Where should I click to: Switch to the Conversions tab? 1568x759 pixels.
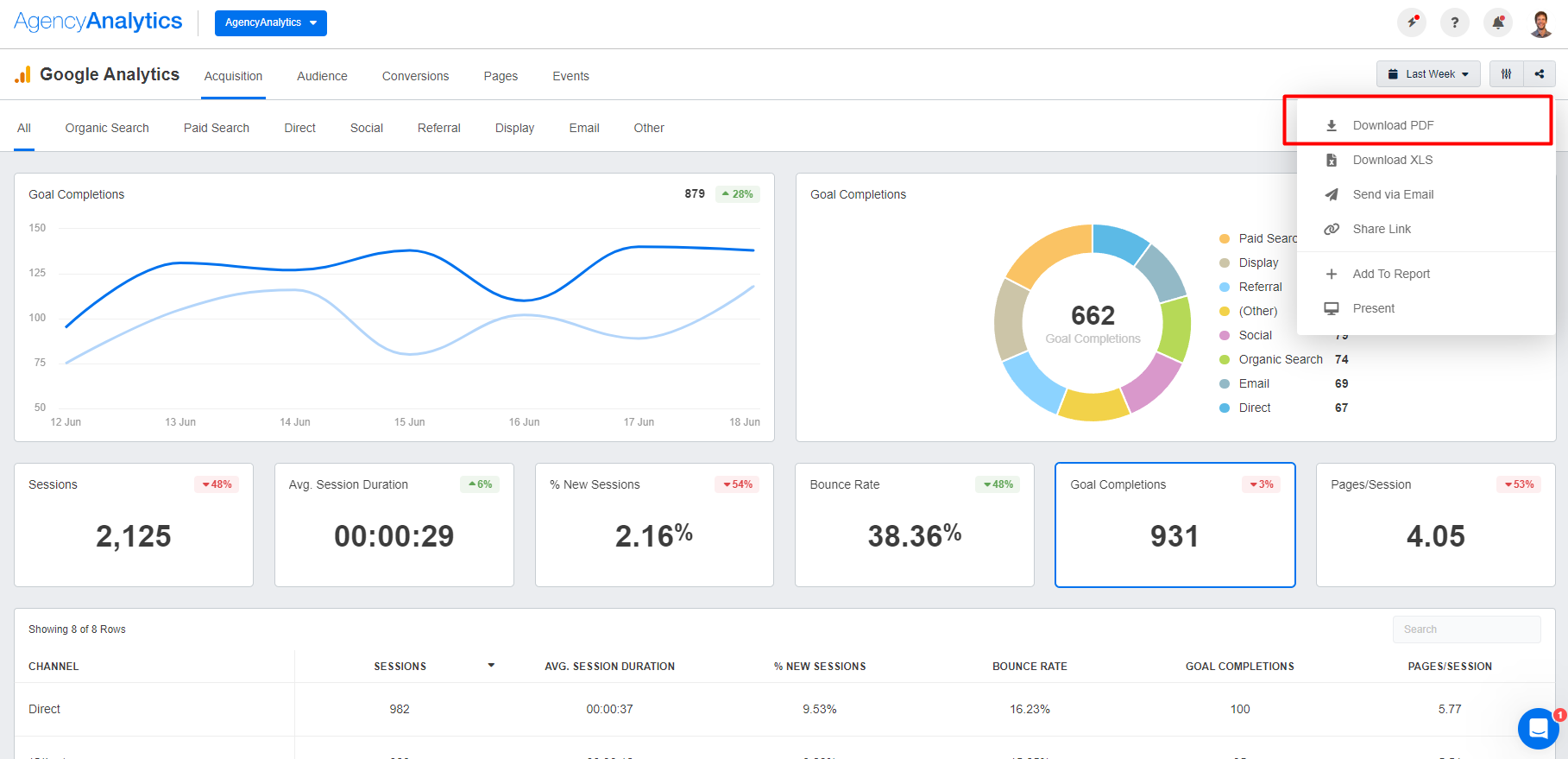[416, 76]
